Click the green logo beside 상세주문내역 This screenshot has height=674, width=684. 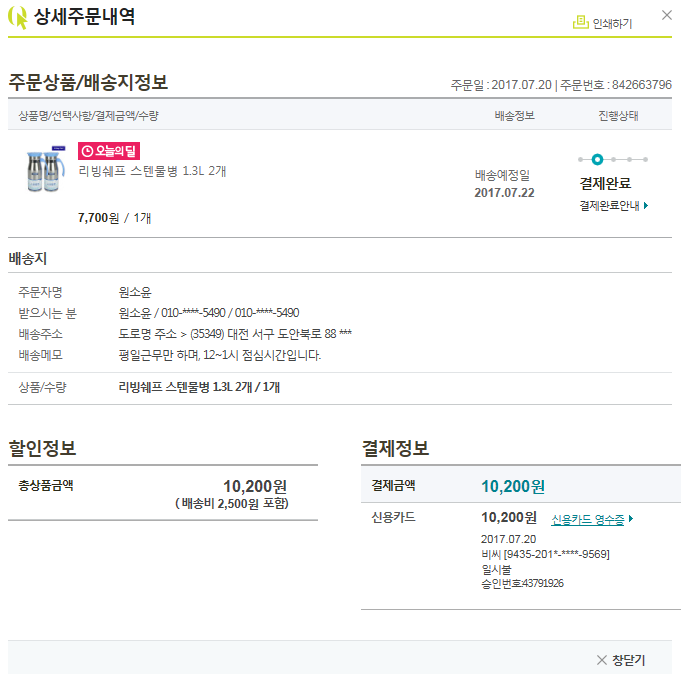[18, 18]
